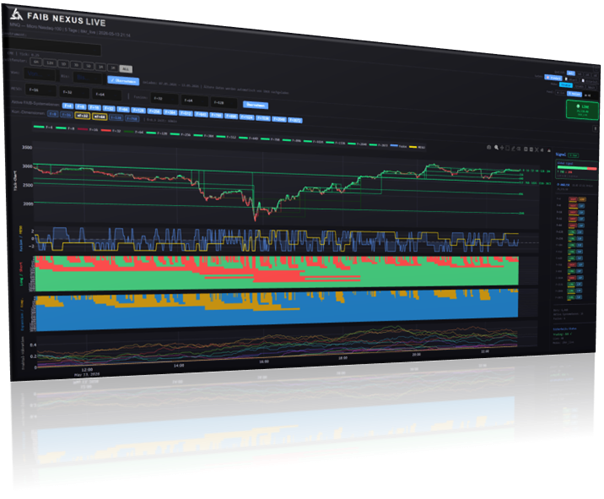The width and height of the screenshot is (604, 499).
Task: Click the red Short badge in first signal row
Action: (573, 199)
